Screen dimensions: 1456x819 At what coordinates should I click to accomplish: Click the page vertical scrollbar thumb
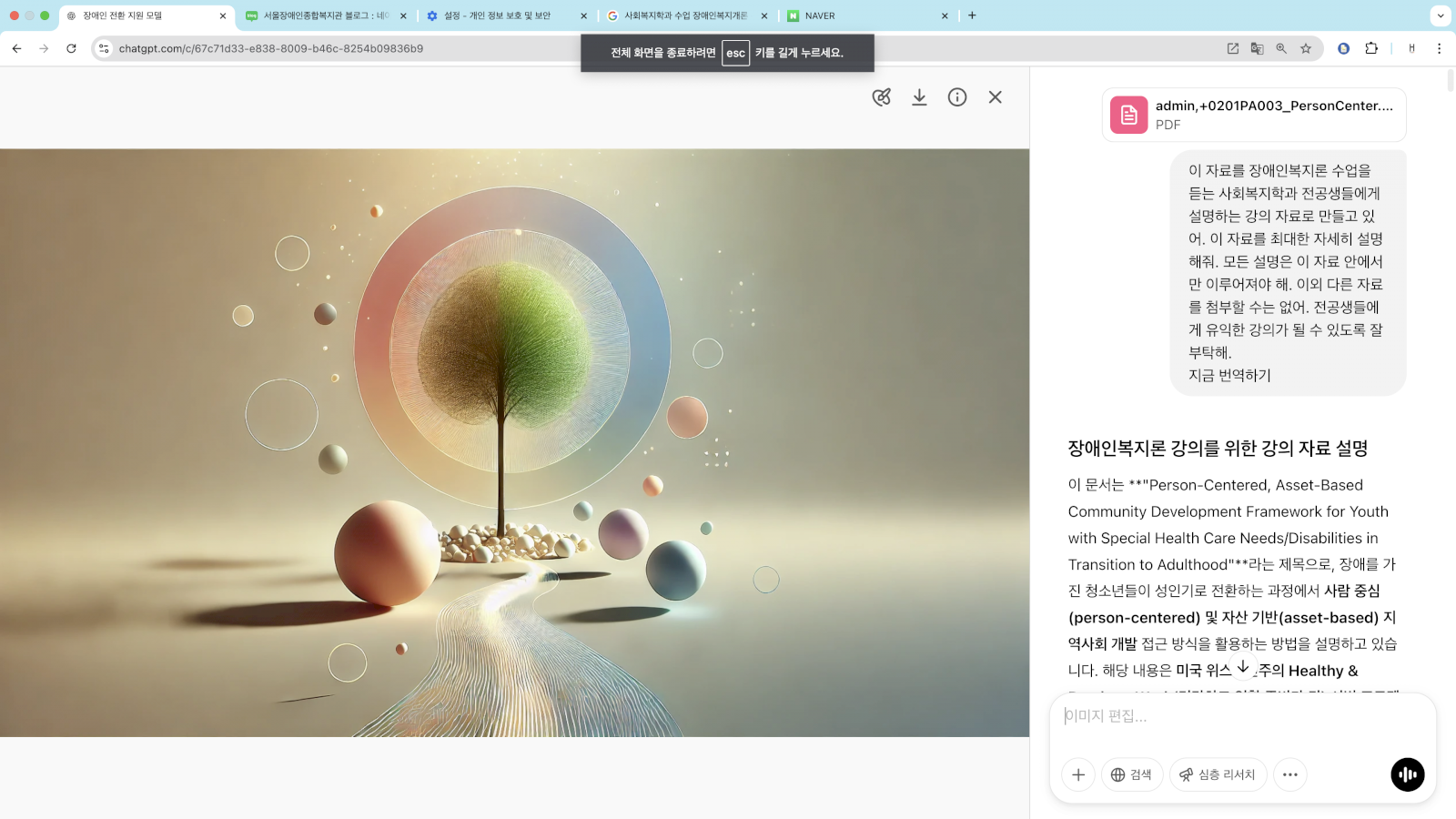(x=1451, y=80)
